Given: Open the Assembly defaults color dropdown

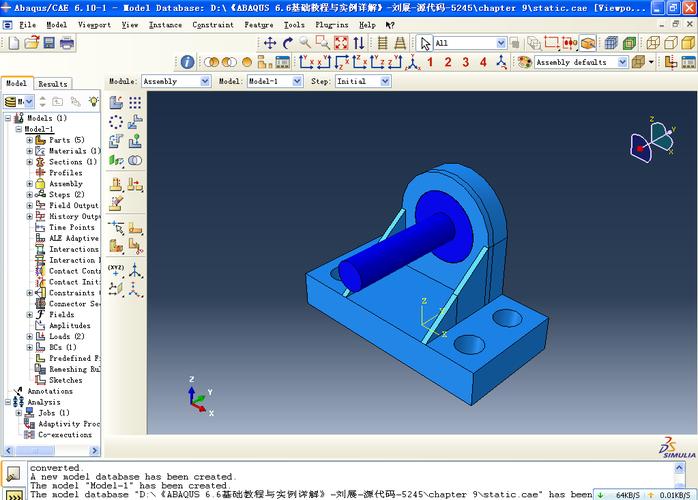Looking at the screenshot, I should point(581,62).
